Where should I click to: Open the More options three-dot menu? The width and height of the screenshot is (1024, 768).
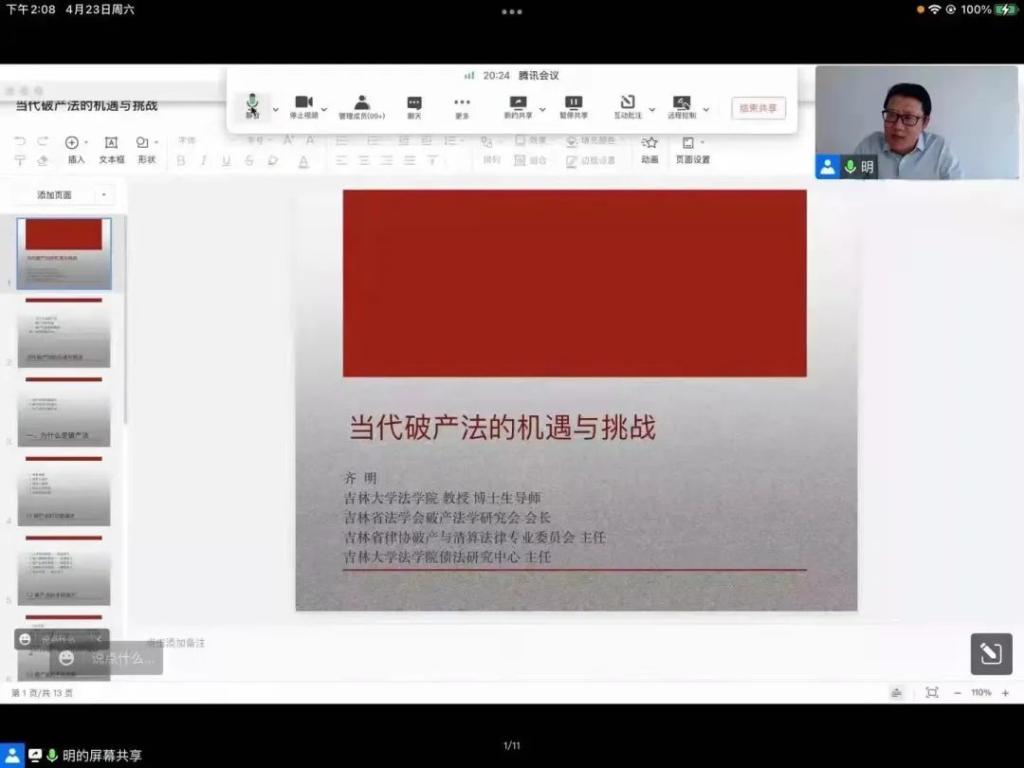(462, 104)
